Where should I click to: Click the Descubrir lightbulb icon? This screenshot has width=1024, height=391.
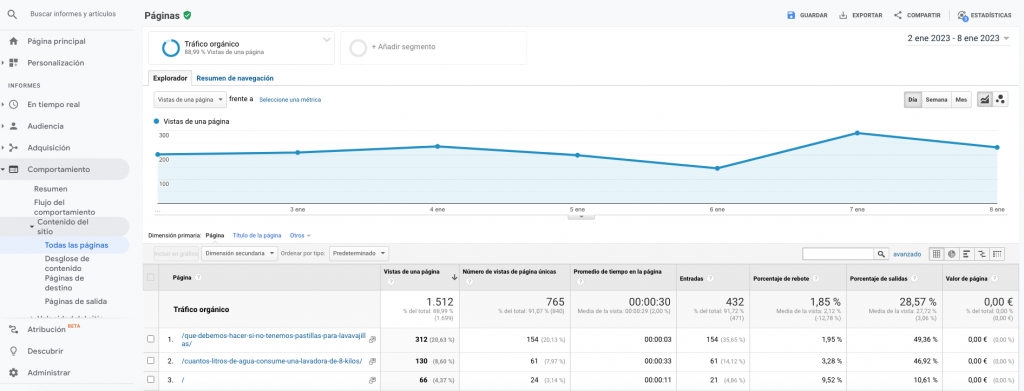(13, 351)
